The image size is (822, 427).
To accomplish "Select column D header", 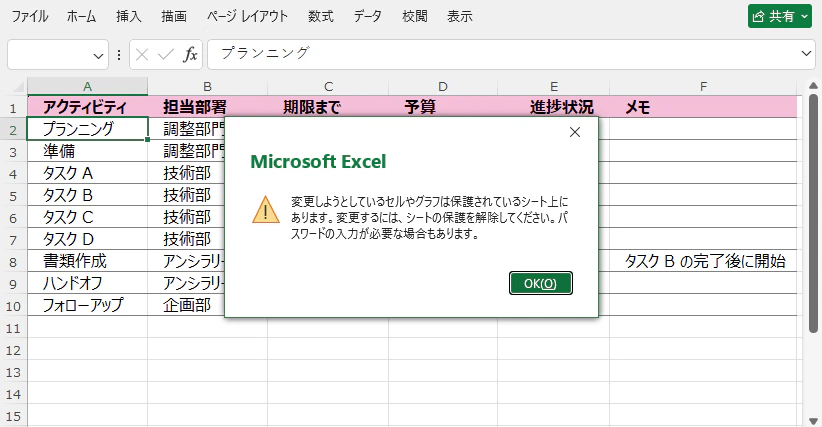I will point(443,86).
